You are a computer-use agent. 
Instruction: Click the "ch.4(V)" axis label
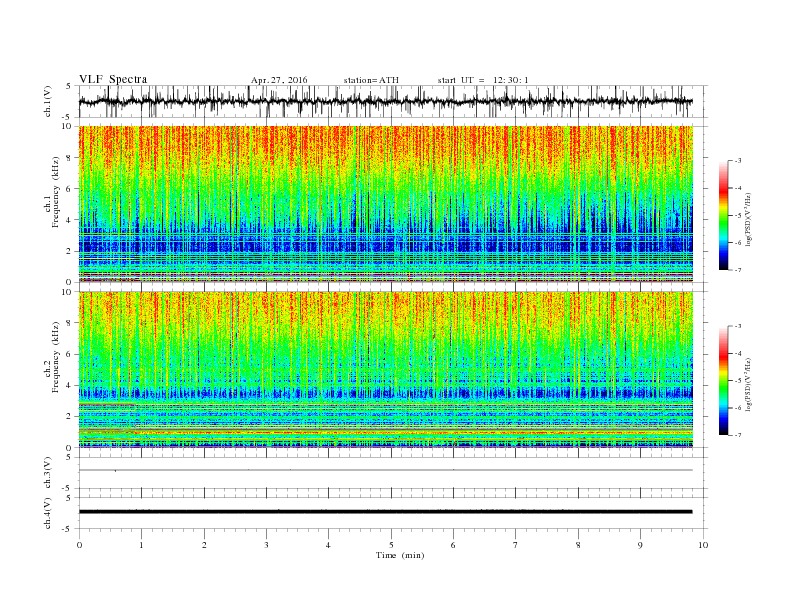[x=47, y=513]
